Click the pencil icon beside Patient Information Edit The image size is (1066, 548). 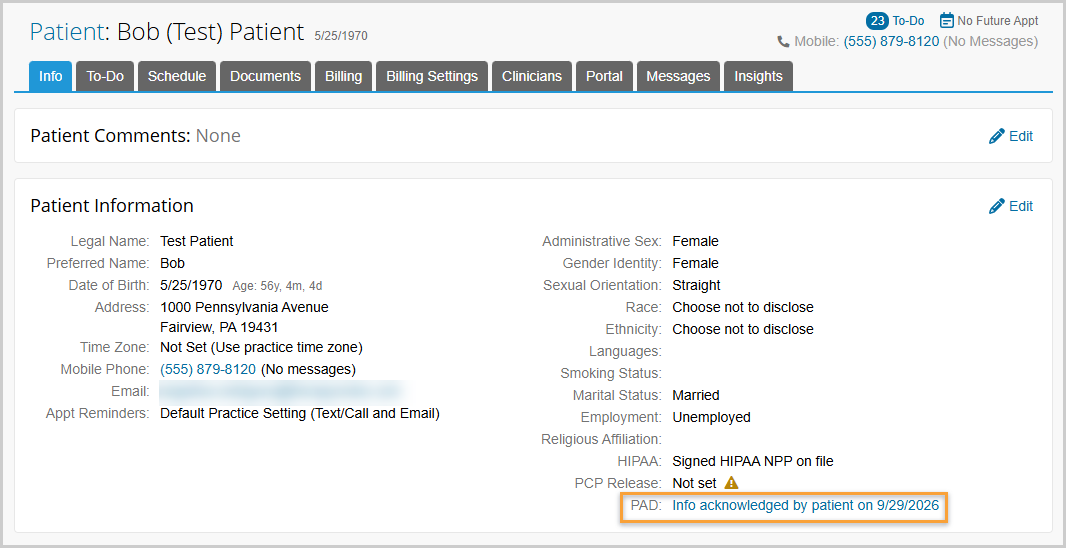click(997, 206)
